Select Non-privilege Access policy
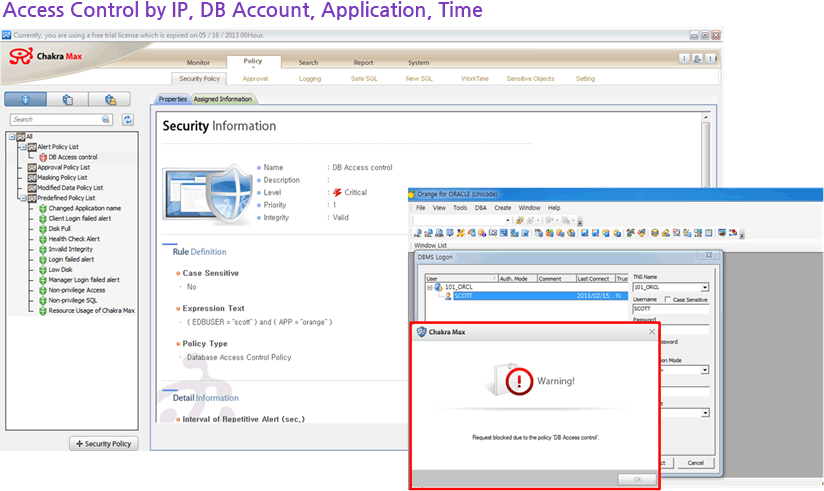Viewport: 824px width, 491px height. (77, 290)
